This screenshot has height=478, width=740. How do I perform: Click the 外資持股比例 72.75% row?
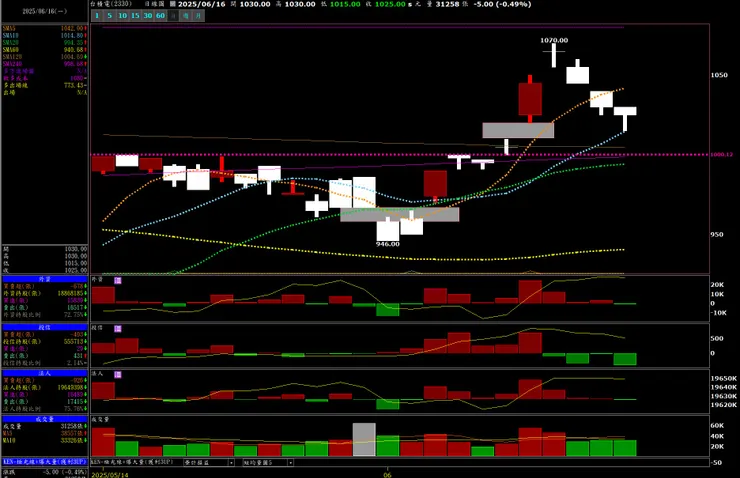(x=45, y=314)
